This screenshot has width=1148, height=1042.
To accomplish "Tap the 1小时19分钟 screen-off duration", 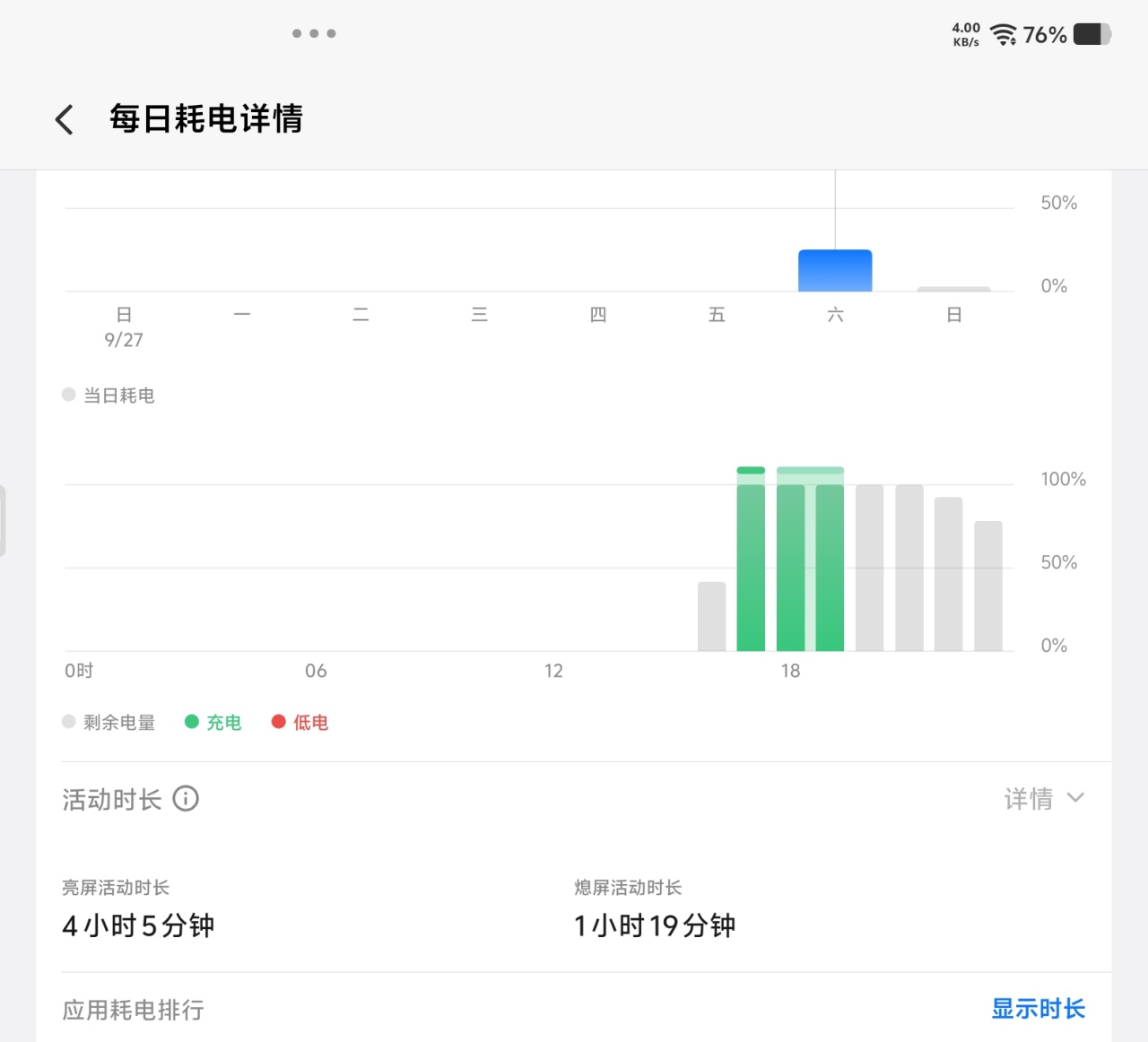I will click(x=655, y=925).
